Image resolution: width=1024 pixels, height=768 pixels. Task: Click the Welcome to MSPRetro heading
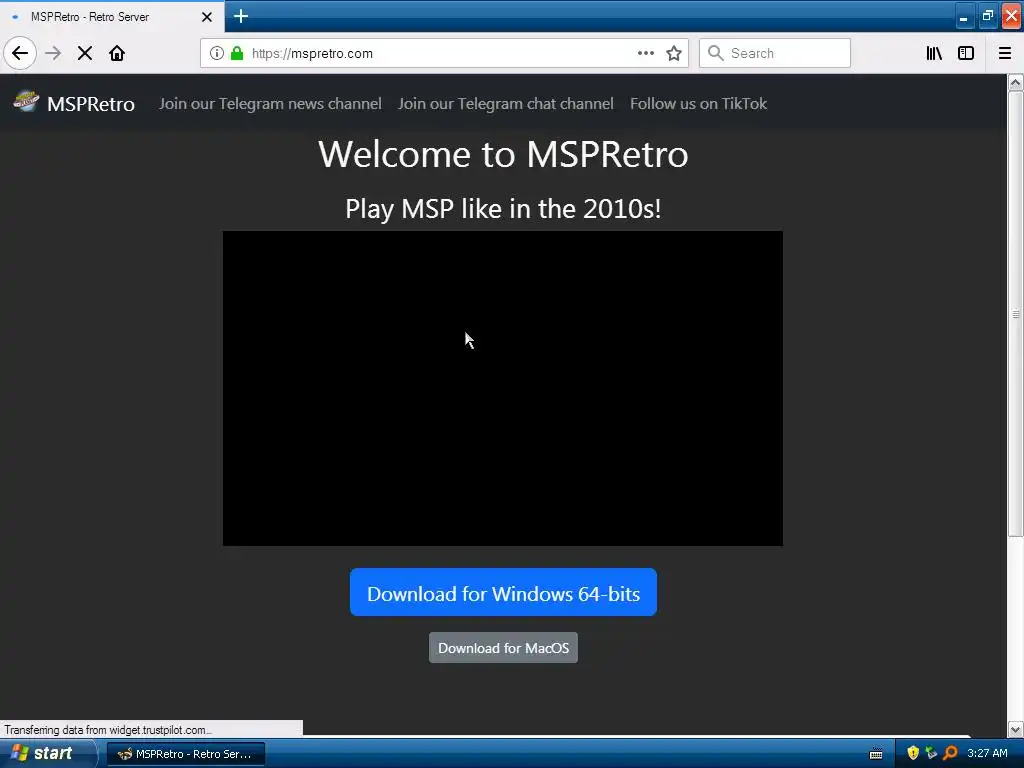503,154
